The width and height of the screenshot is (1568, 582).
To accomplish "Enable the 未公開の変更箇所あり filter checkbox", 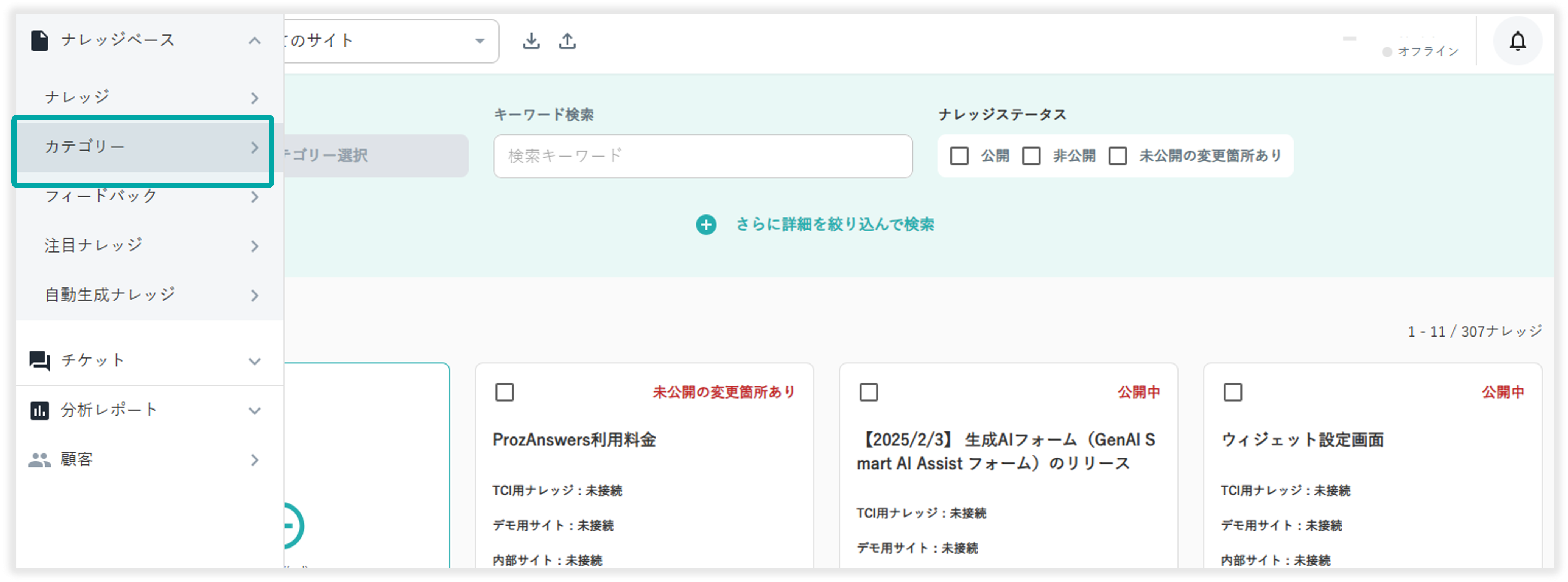I will pos(1117,156).
